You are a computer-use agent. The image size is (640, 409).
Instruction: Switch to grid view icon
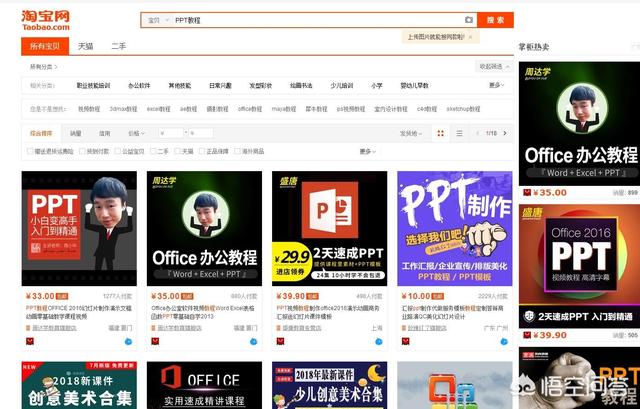[x=440, y=133]
